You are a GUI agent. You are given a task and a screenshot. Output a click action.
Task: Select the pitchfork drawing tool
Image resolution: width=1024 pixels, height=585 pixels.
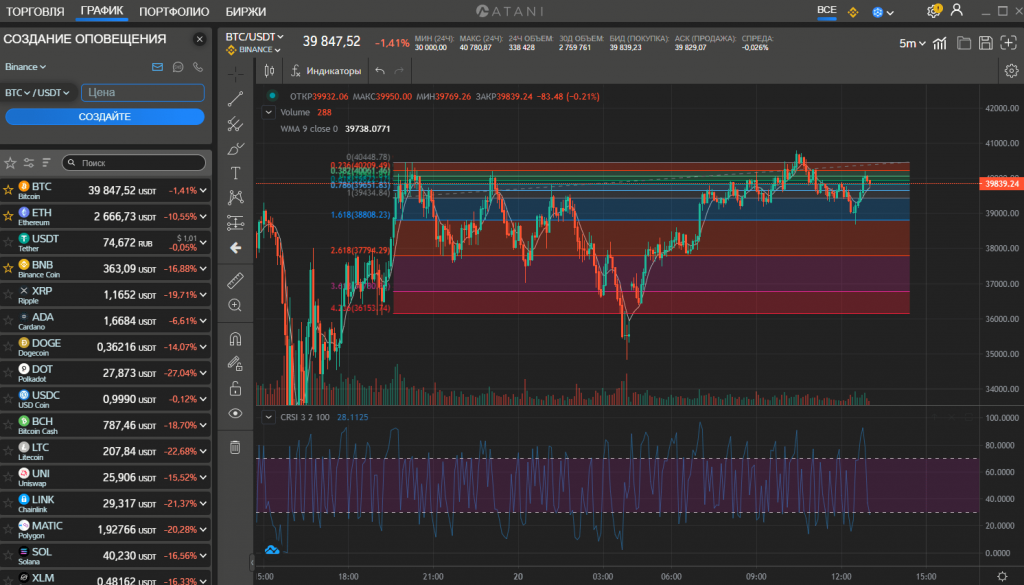235,124
